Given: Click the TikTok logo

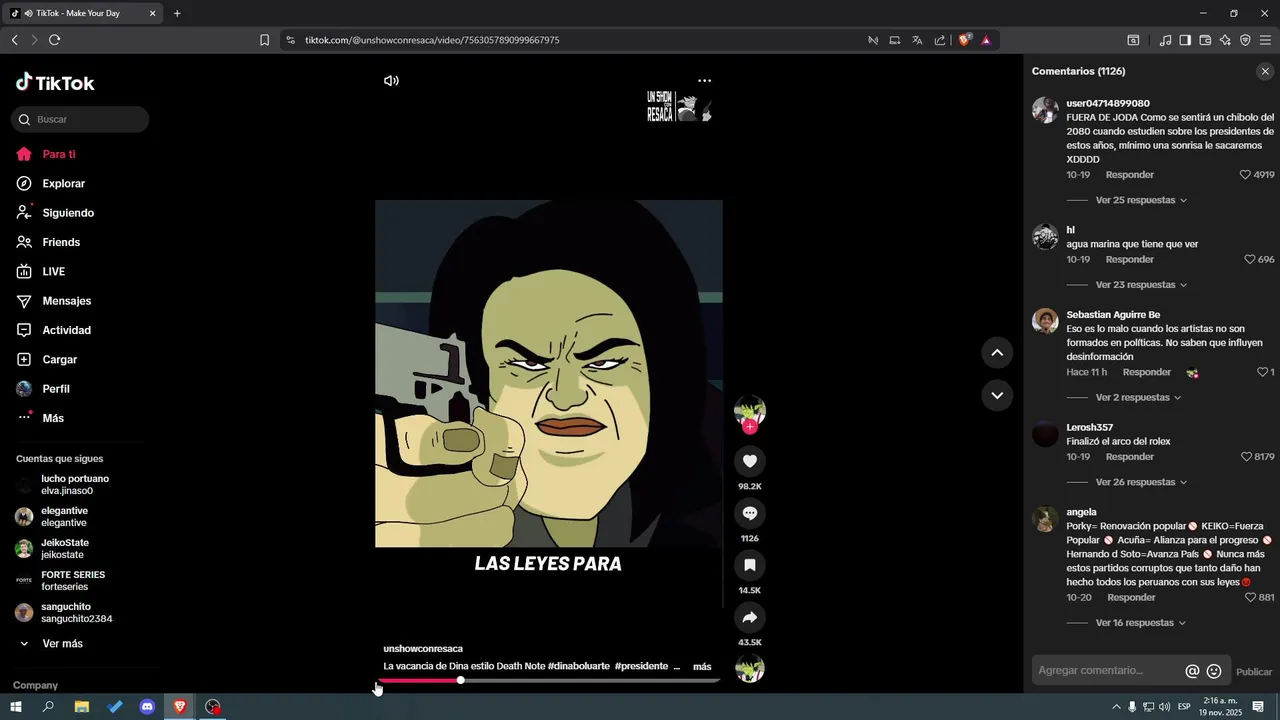Looking at the screenshot, I should (x=55, y=83).
